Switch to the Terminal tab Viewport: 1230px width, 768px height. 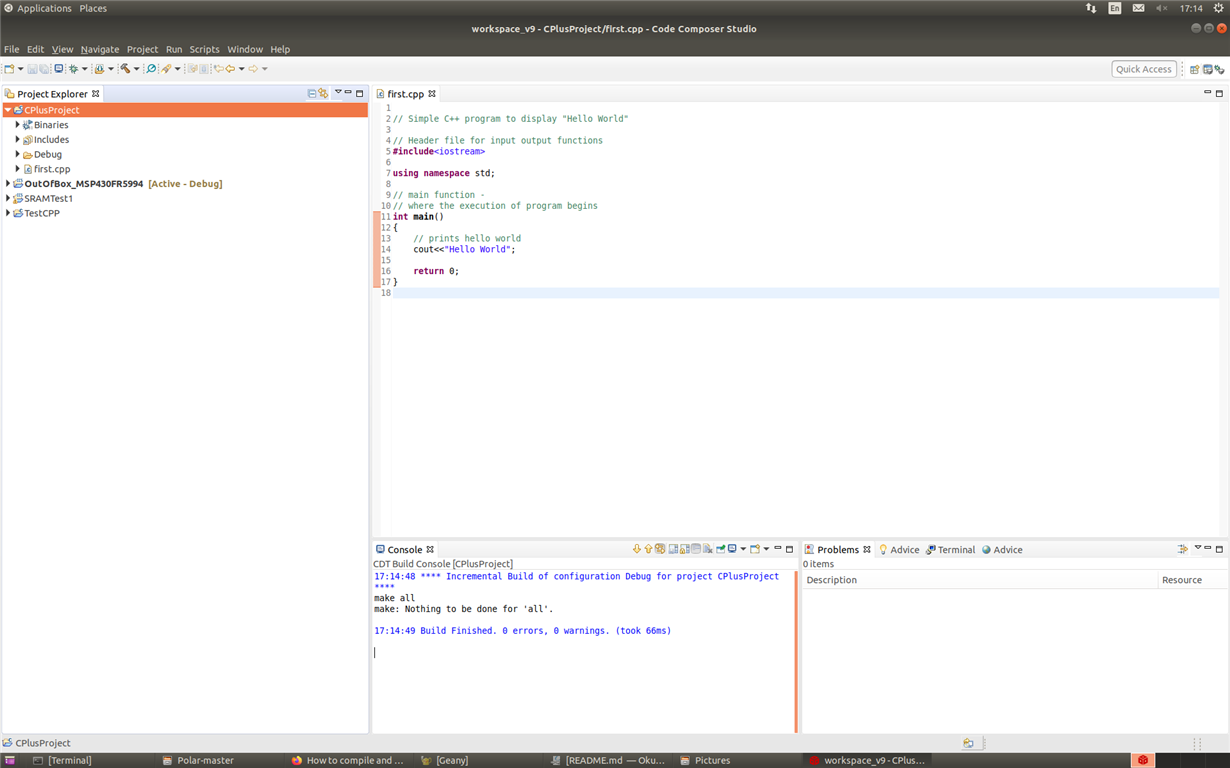tap(950, 550)
